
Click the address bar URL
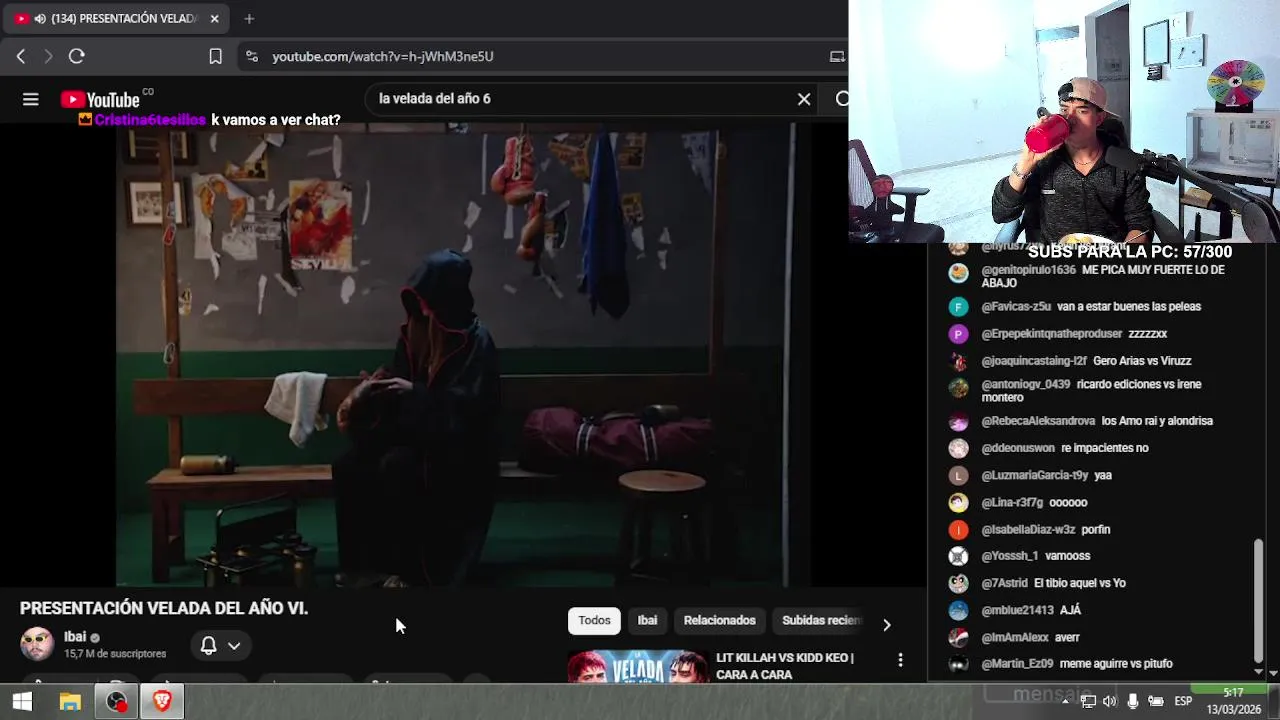pyautogui.click(x=383, y=57)
